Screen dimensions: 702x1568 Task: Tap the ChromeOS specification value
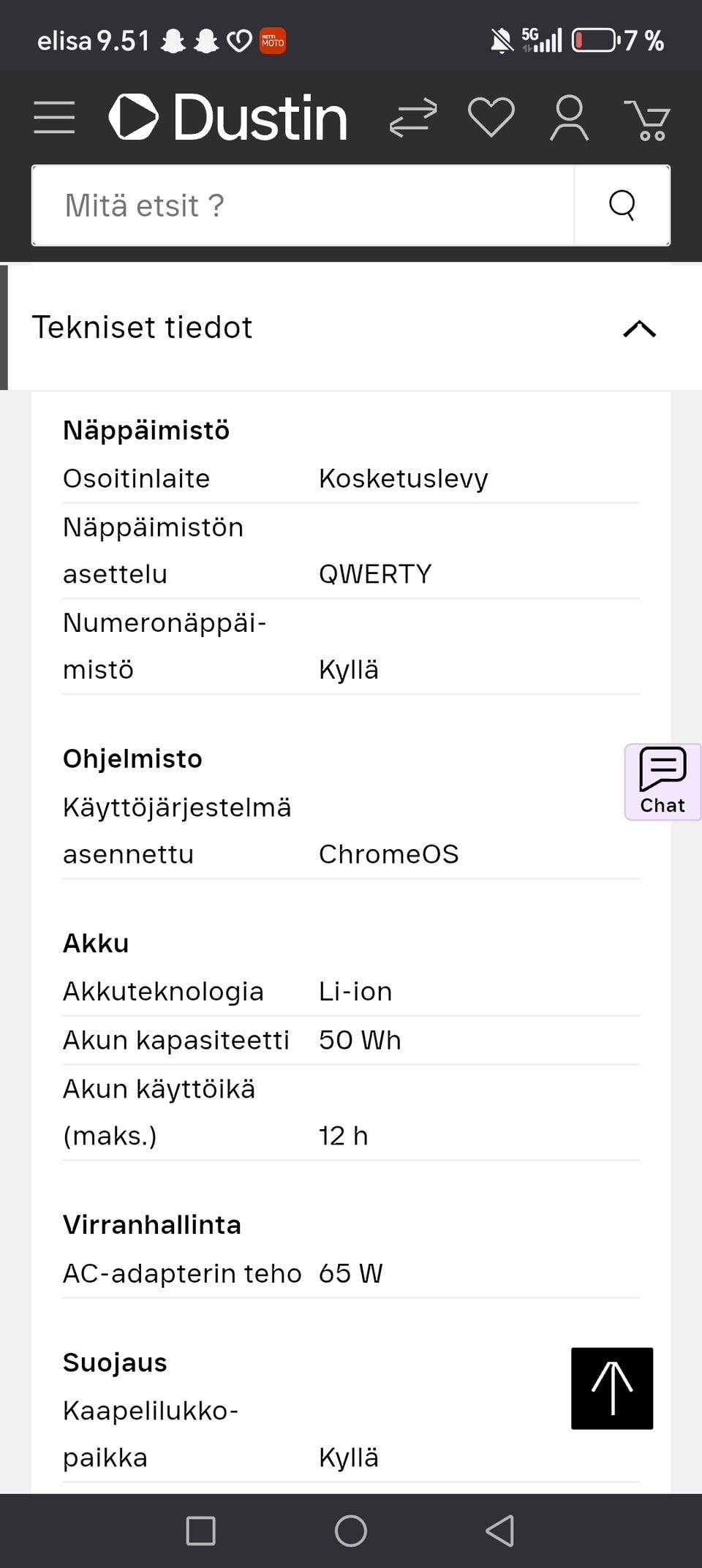click(388, 853)
